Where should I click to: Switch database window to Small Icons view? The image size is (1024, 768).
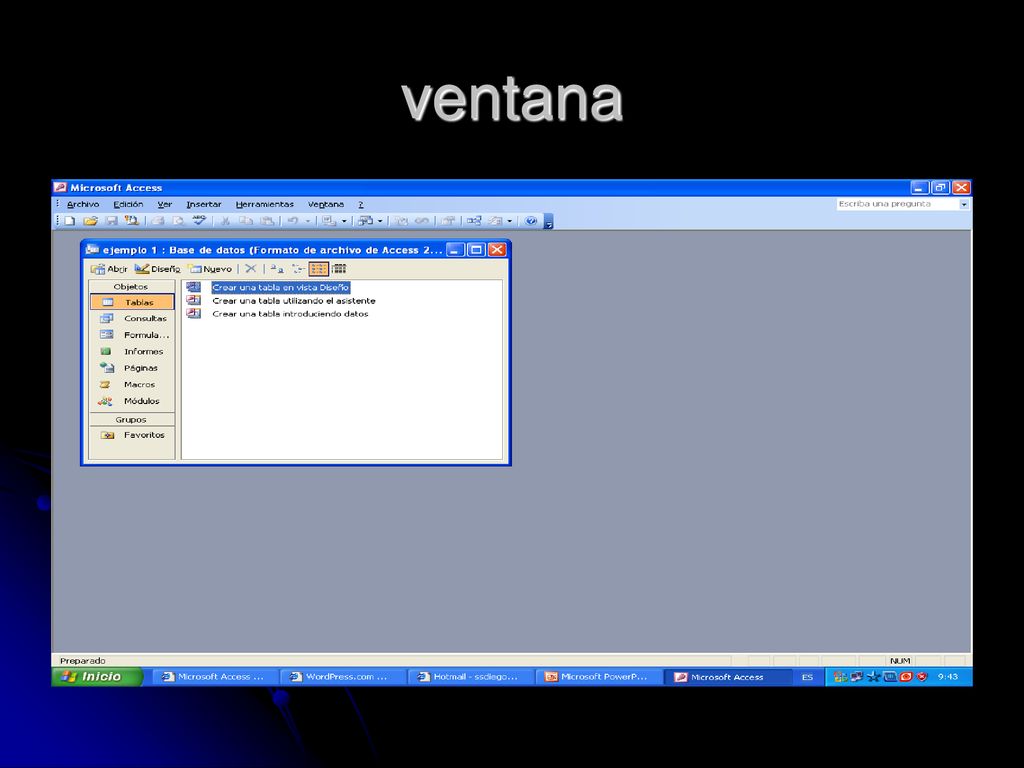[x=298, y=268]
